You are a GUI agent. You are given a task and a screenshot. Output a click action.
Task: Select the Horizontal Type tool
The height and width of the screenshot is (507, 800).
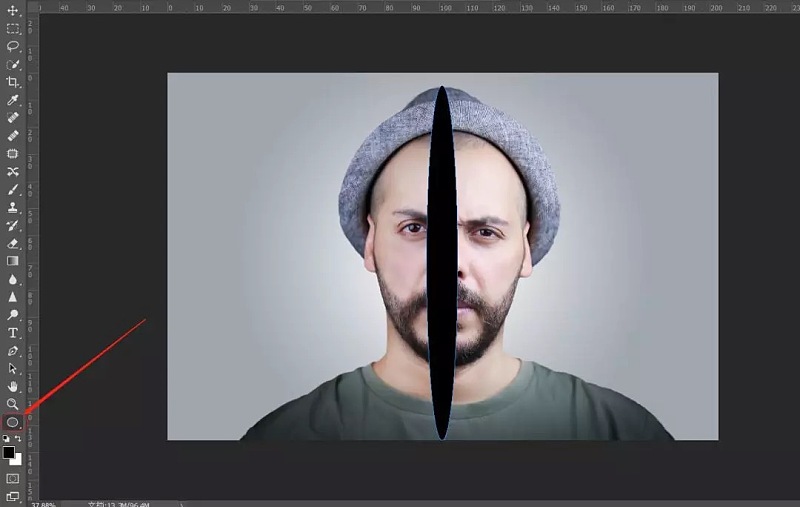12,333
